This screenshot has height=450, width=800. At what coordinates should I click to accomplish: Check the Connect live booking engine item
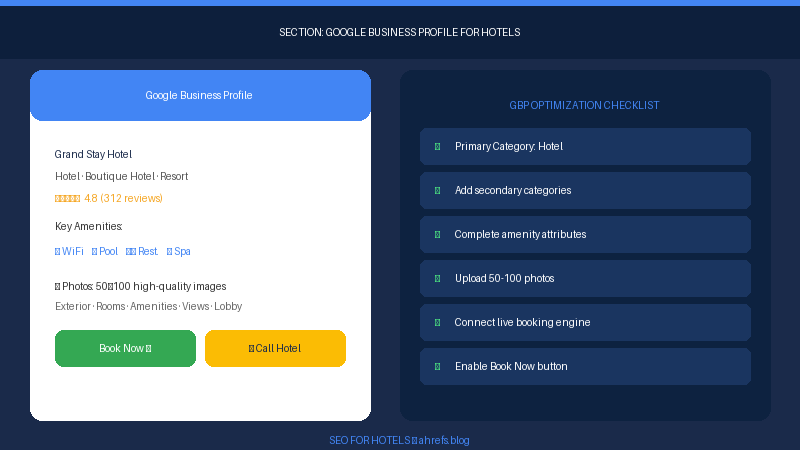coord(585,322)
